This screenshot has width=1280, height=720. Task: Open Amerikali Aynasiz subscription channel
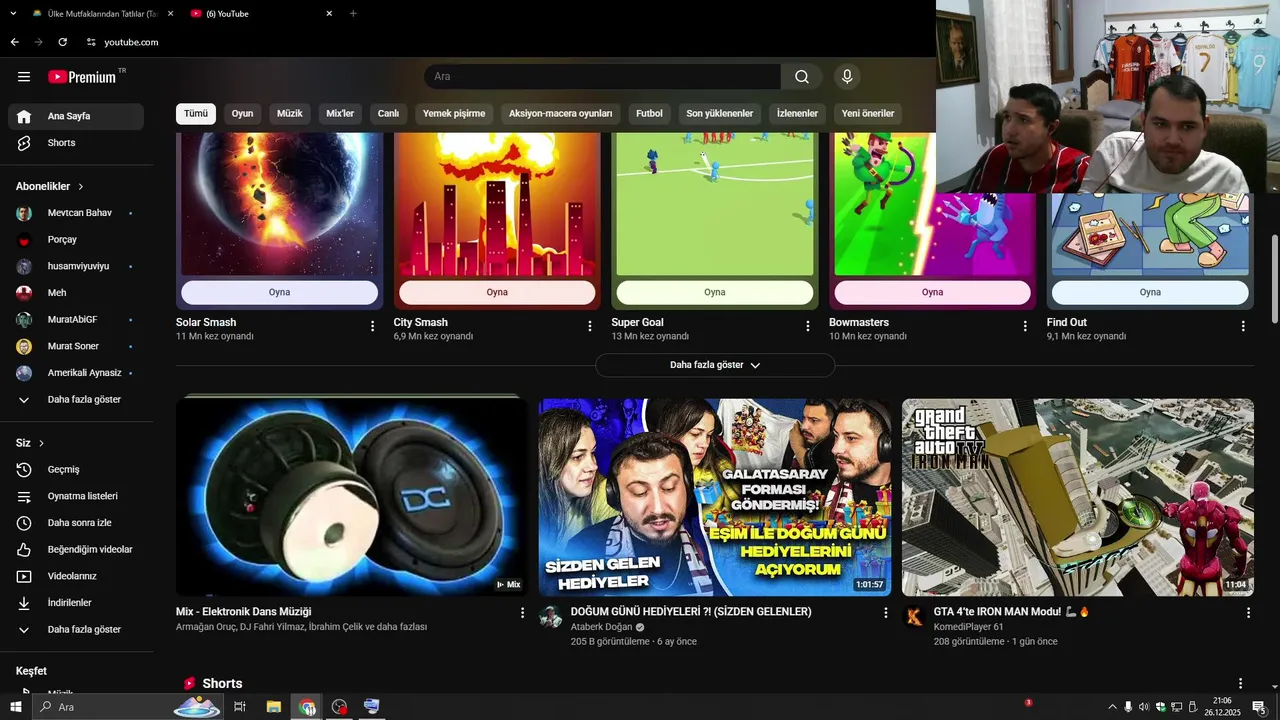[76, 373]
